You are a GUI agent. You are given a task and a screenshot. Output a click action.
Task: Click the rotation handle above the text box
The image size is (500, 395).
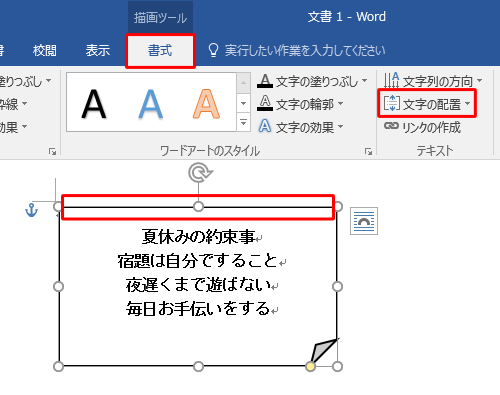pyautogui.click(x=200, y=173)
